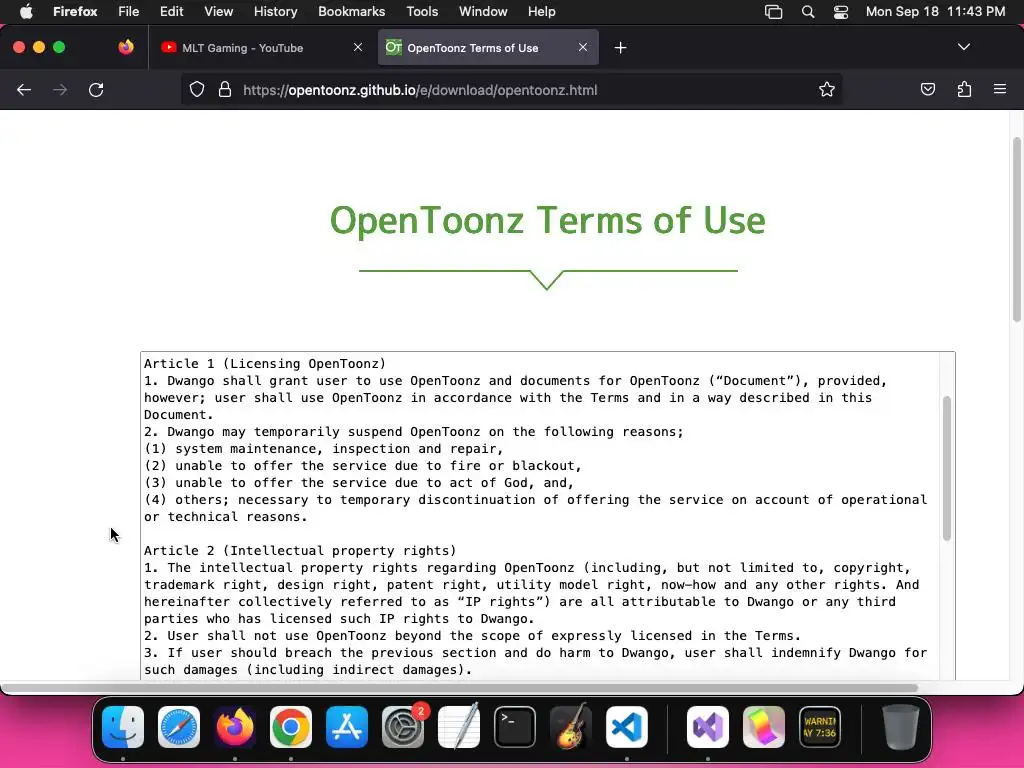Viewport: 1024px width, 768px height.
Task: Open App Store from the Dock
Action: click(x=347, y=727)
